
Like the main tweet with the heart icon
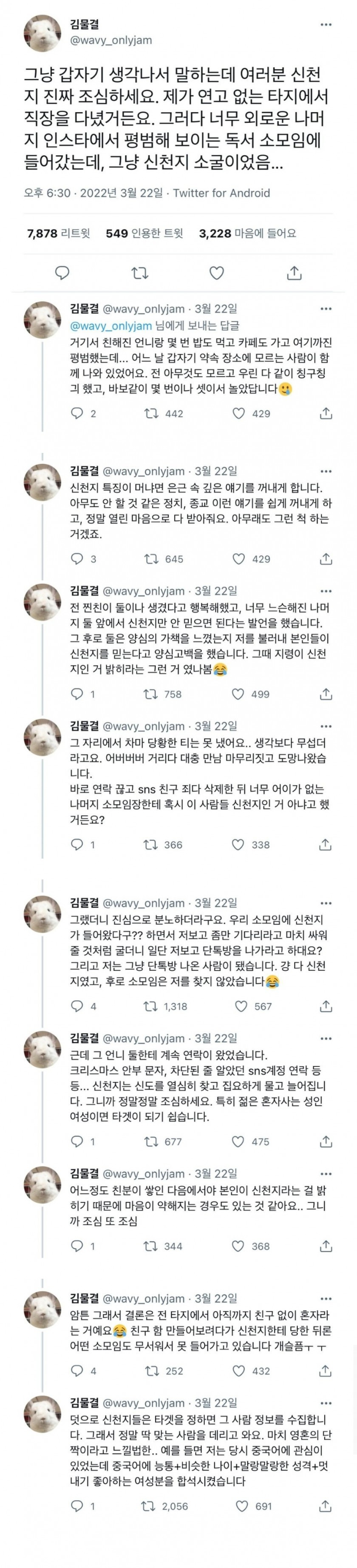pos(216,273)
